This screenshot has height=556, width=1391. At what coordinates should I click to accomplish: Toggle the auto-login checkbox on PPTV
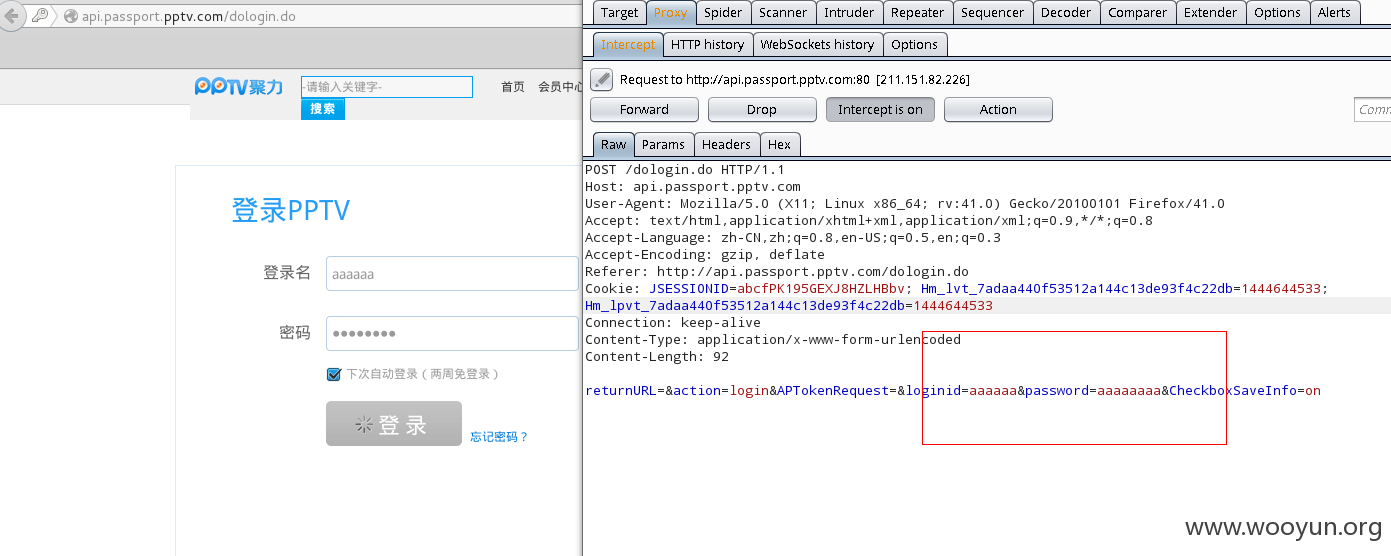click(334, 374)
